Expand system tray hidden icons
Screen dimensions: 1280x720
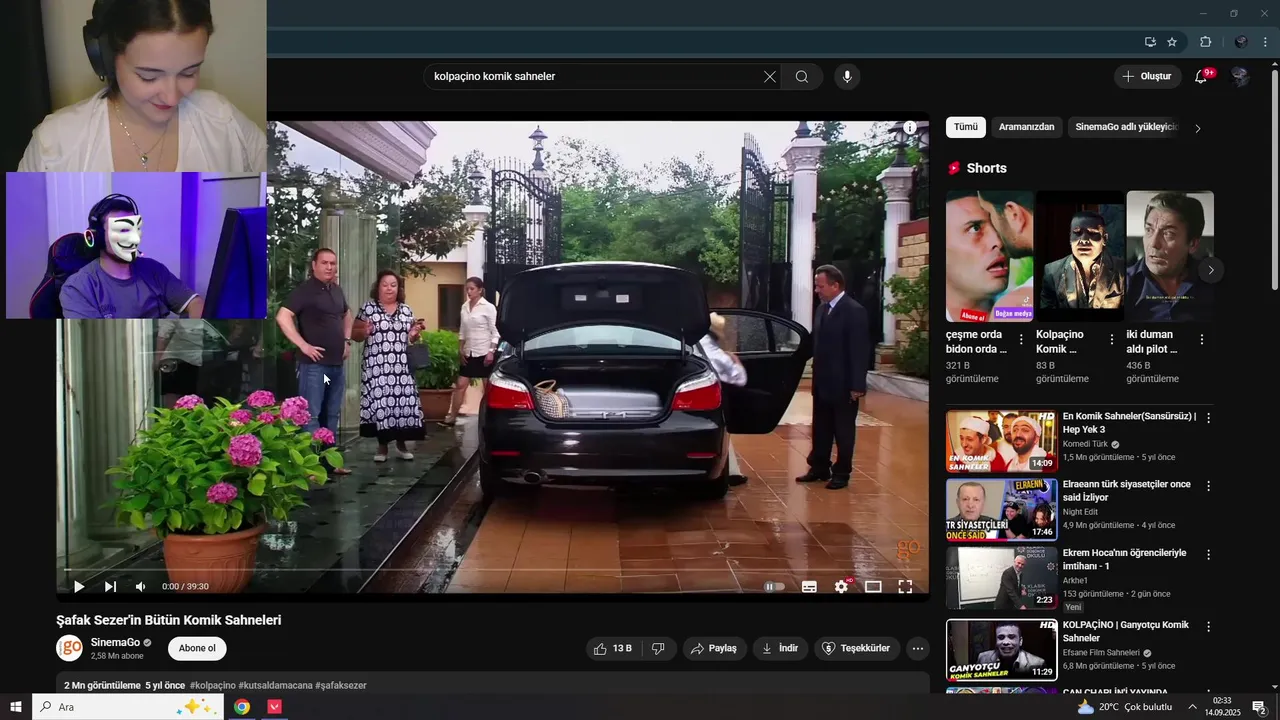[x=1192, y=707]
